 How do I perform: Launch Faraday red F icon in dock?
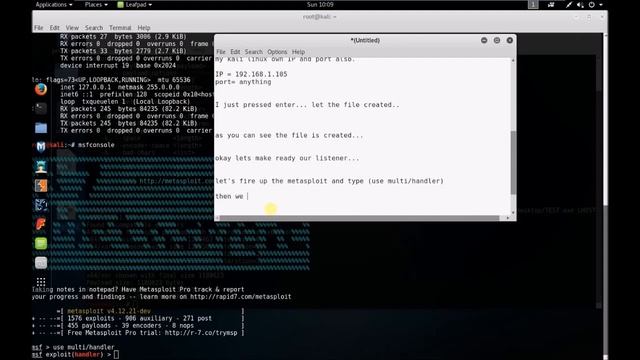pos(41,224)
